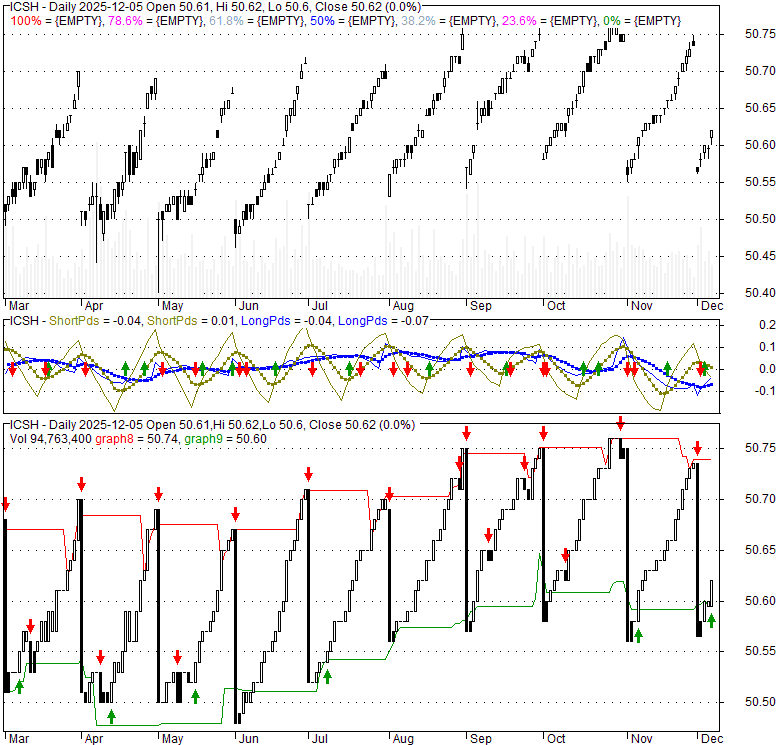Click the Oct month label under top chart
Screen dimensions: 780x745
(x=556, y=306)
